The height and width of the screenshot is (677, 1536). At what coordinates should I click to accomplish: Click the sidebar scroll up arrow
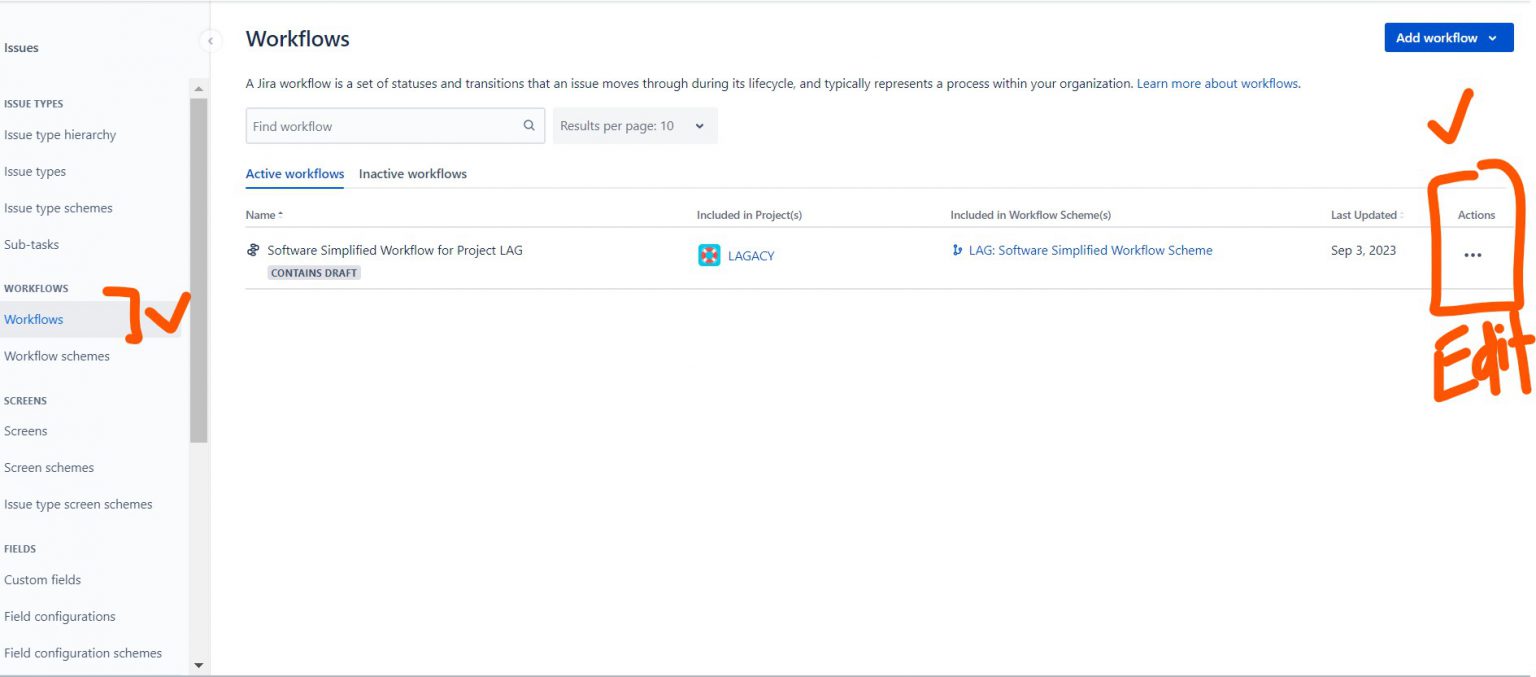tap(198, 89)
